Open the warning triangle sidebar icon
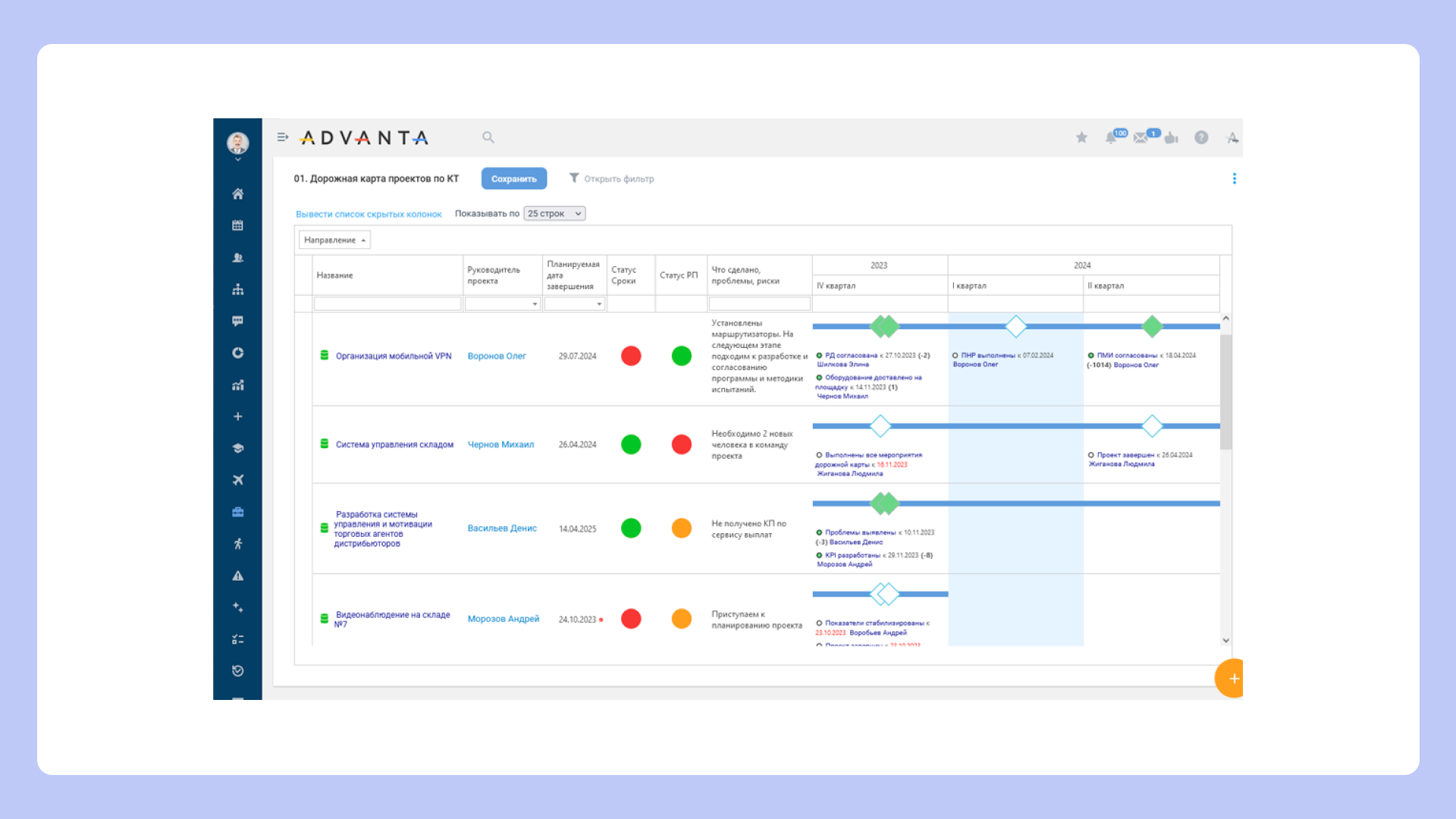The width and height of the screenshot is (1456, 819). 237,576
